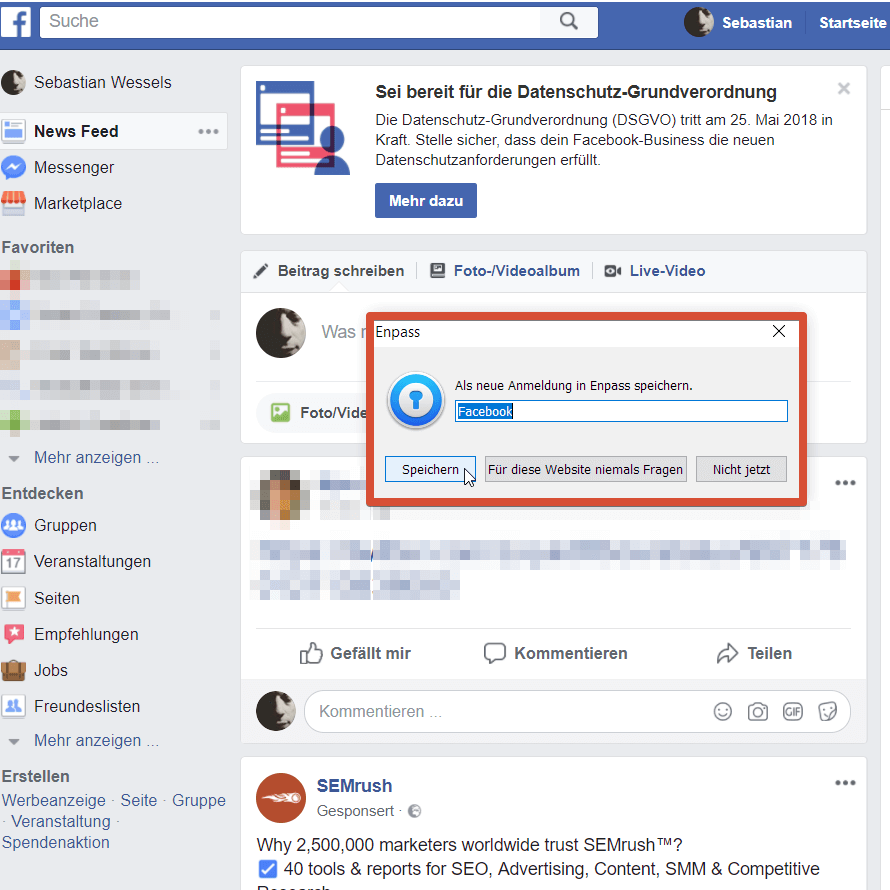Click the sticker icon in comment box

tap(828, 711)
